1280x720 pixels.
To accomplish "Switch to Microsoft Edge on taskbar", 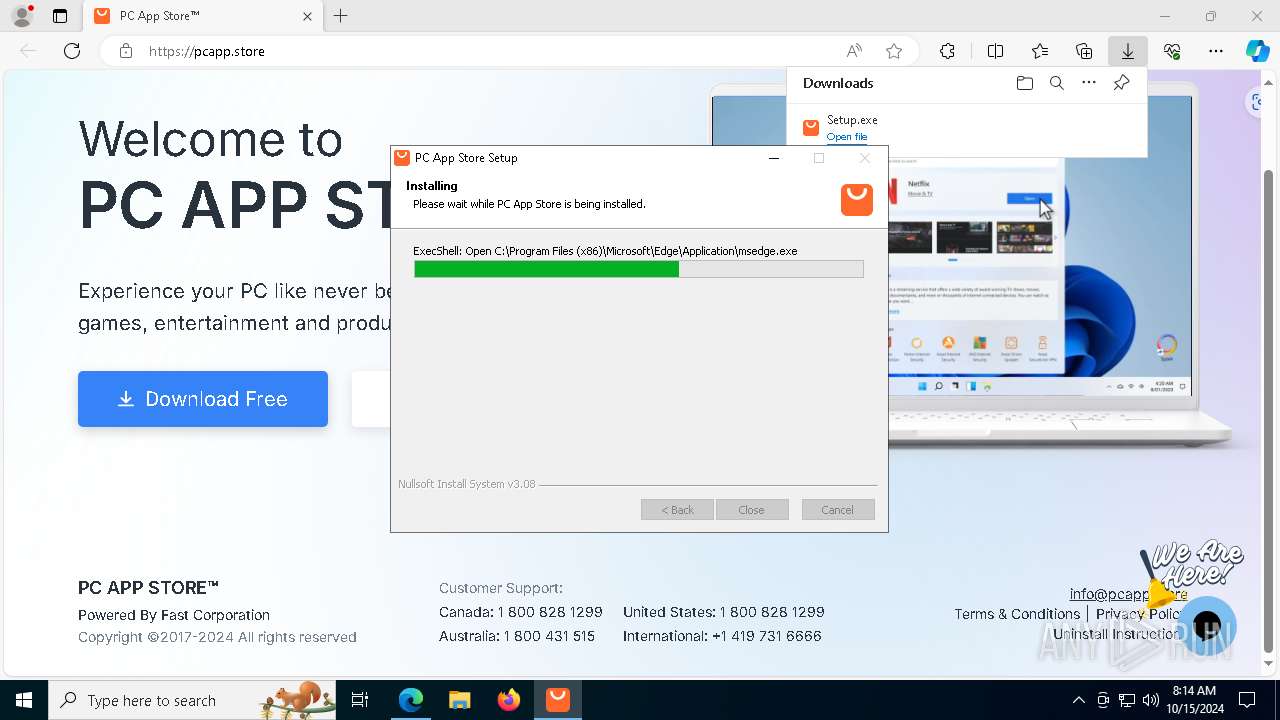I will tap(411, 700).
